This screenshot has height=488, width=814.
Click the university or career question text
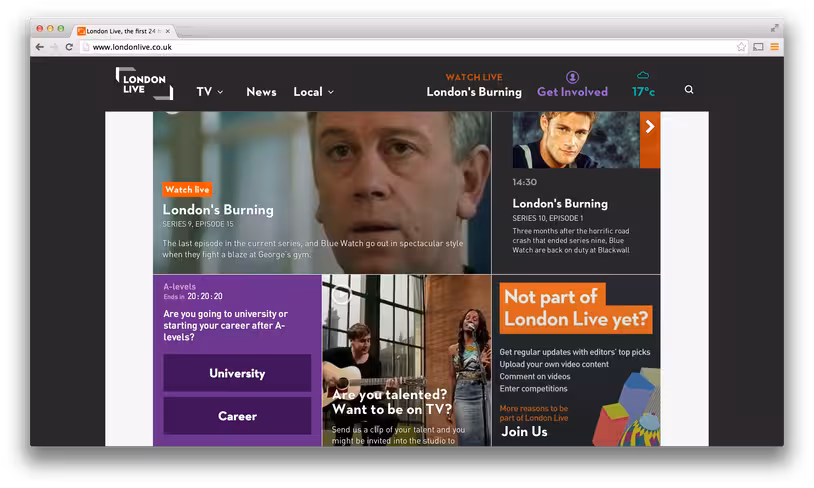coord(226,326)
